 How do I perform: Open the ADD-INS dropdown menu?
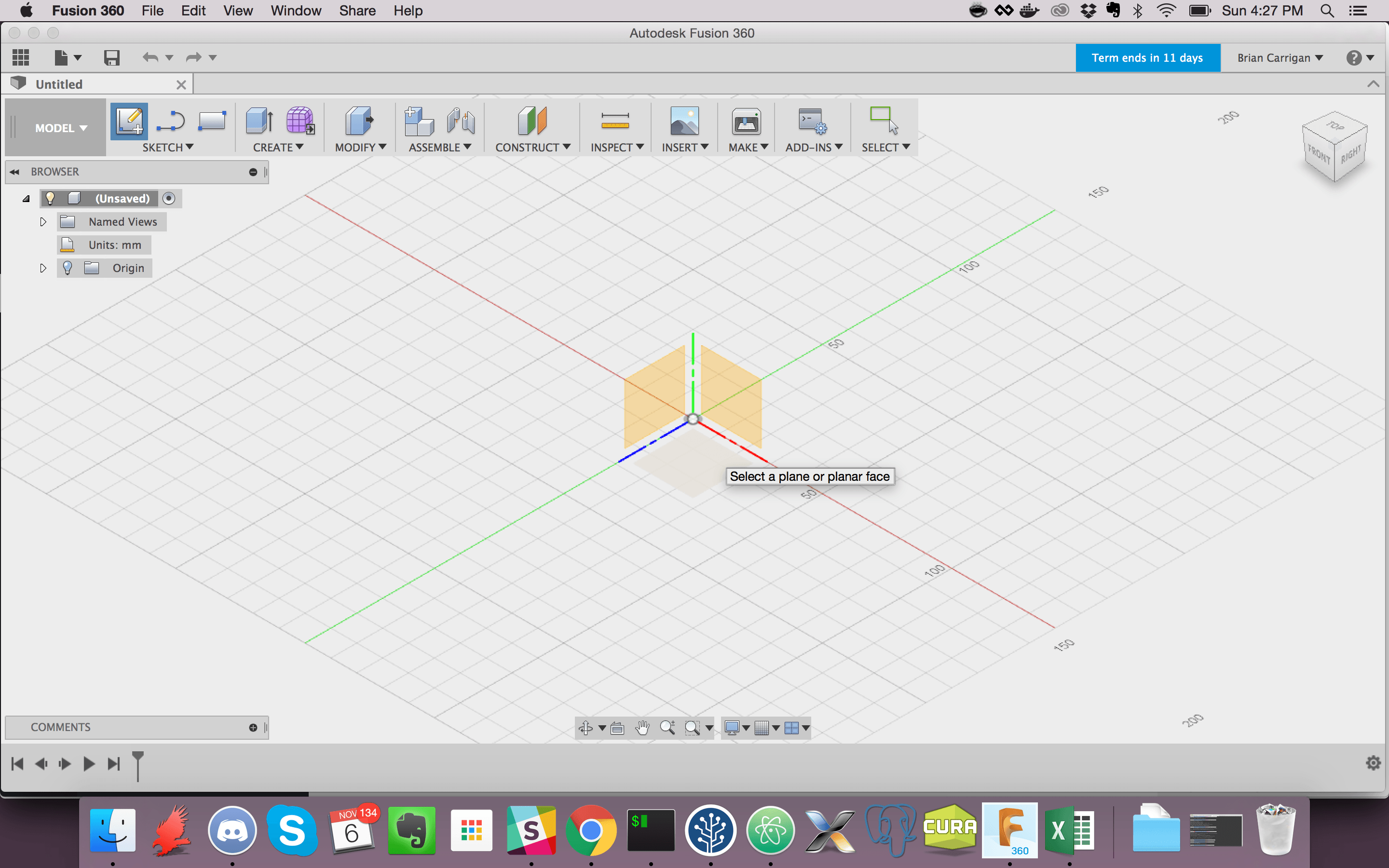(814, 148)
